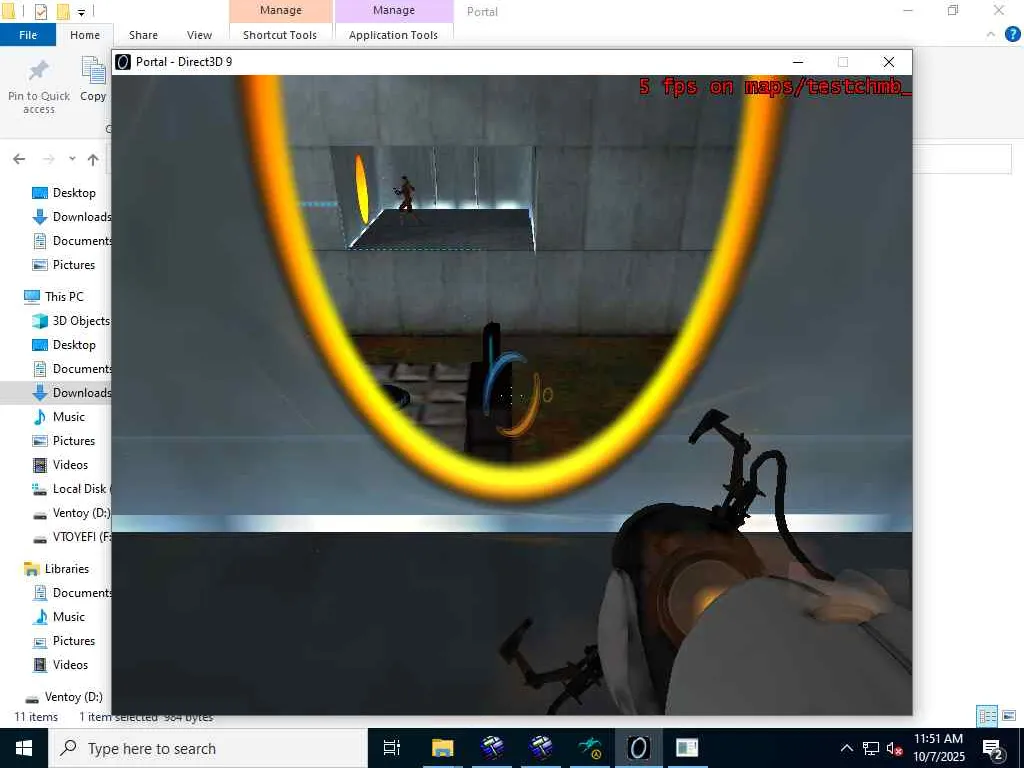Collapse the Explorer ribbon chevron
This screenshot has height=768, width=1024.
991,35
